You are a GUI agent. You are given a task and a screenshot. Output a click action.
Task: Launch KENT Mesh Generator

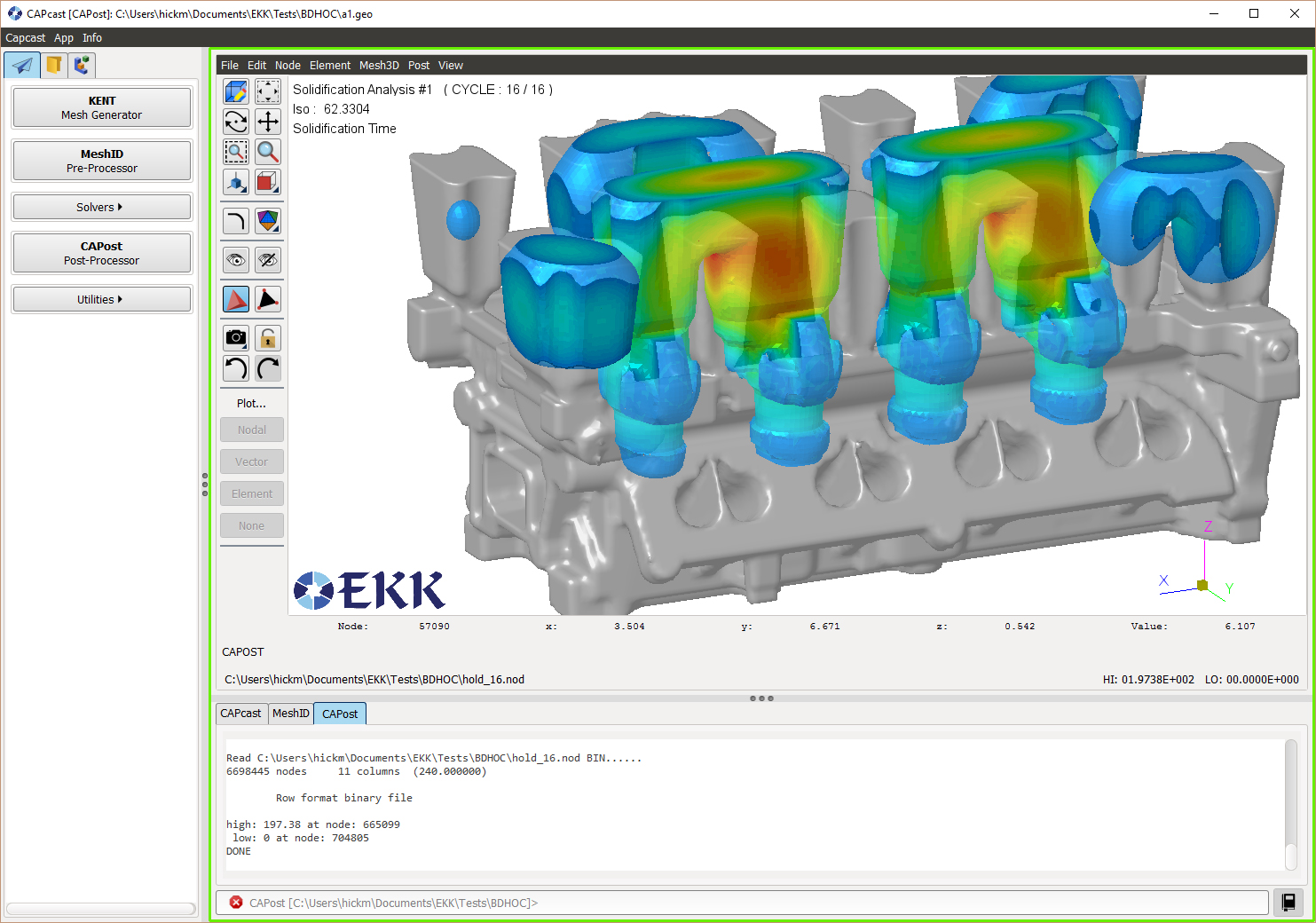(x=102, y=107)
